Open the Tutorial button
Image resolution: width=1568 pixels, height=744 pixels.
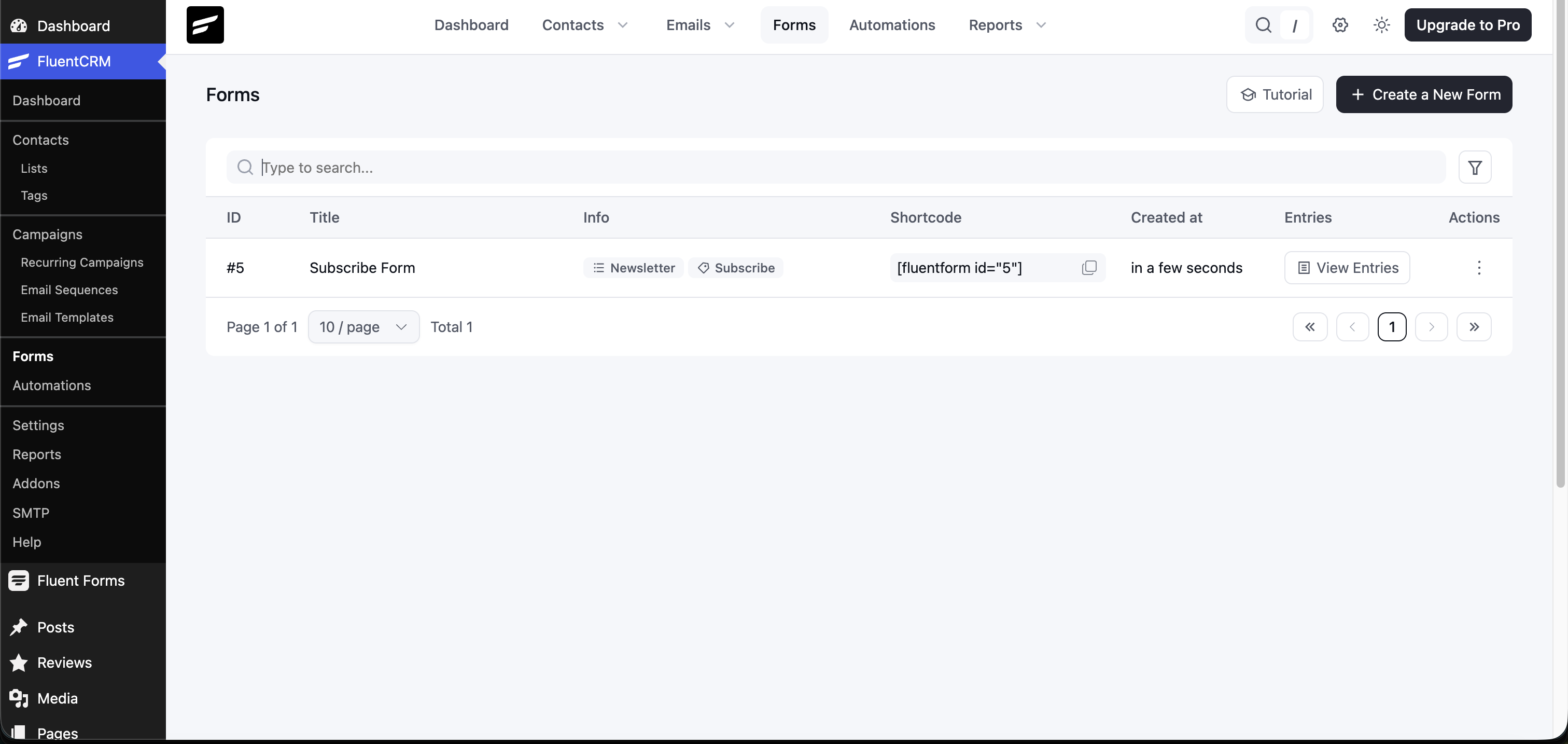[1275, 94]
